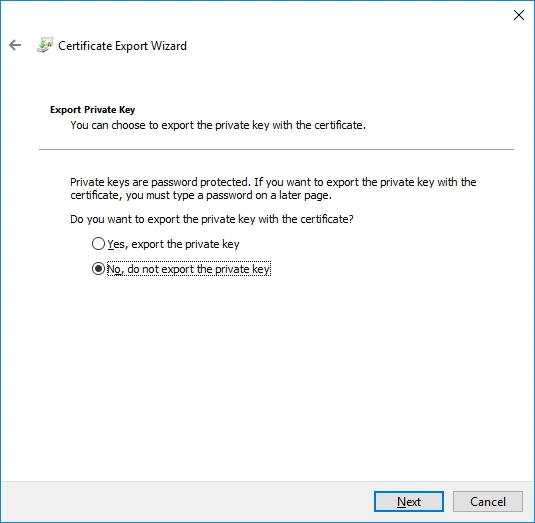Image resolution: width=535 pixels, height=523 pixels.
Task: Click the 'No, do not export the private key' label
Action: tap(189, 269)
